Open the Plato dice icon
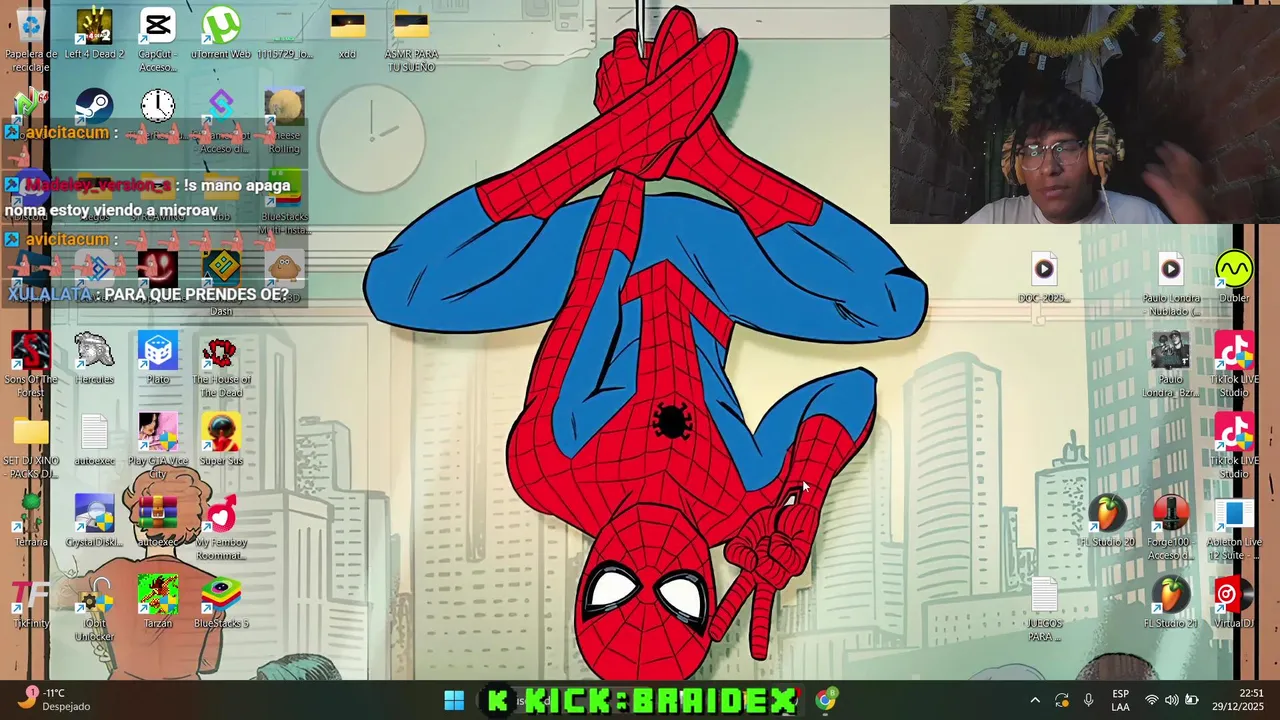 [x=157, y=351]
